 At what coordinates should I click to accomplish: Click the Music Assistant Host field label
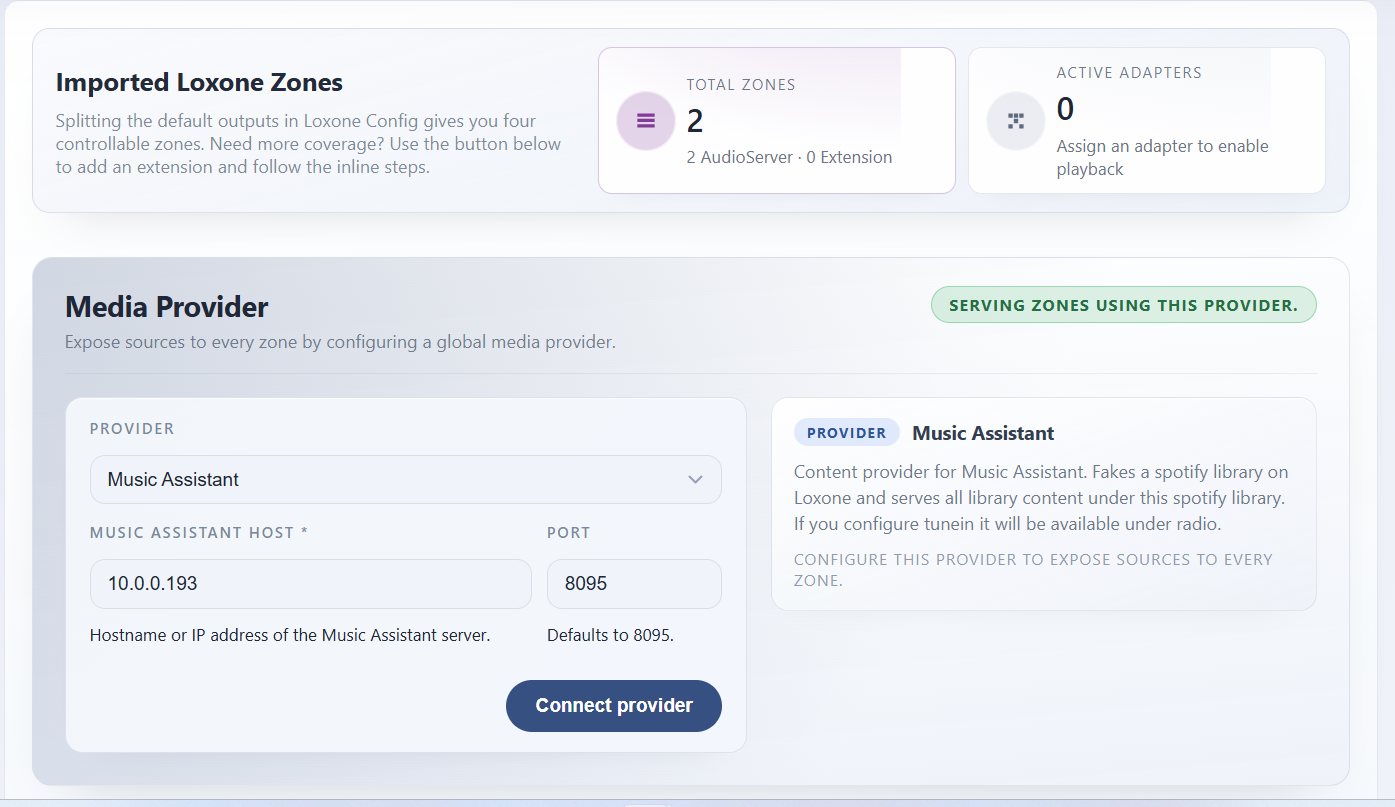(198, 533)
